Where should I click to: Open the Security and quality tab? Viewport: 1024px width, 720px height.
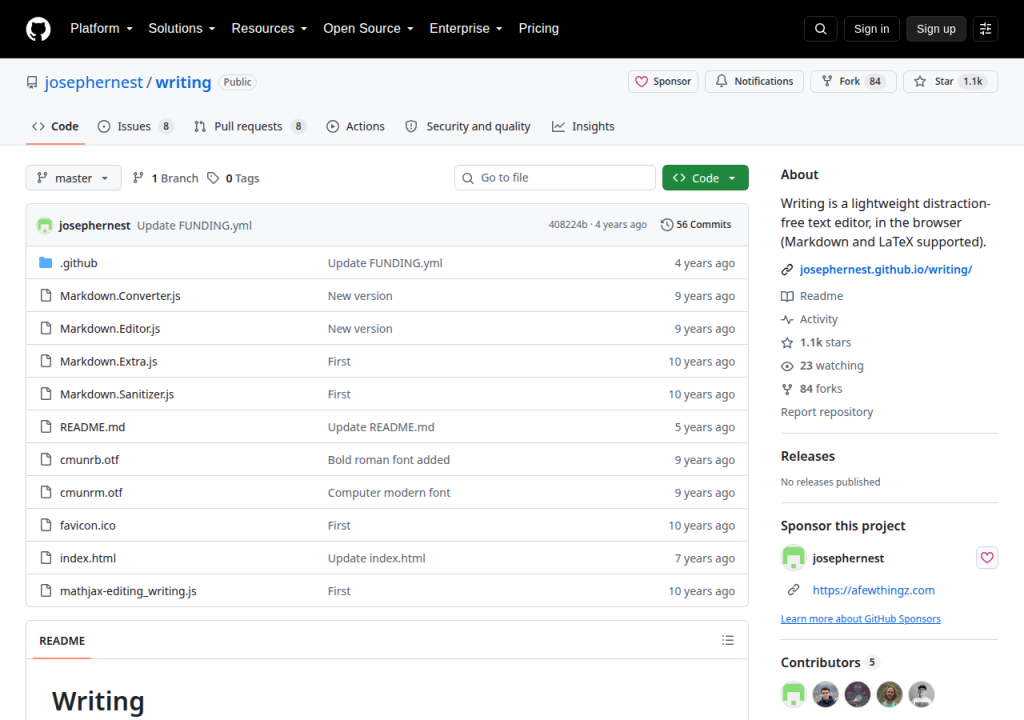(x=468, y=127)
